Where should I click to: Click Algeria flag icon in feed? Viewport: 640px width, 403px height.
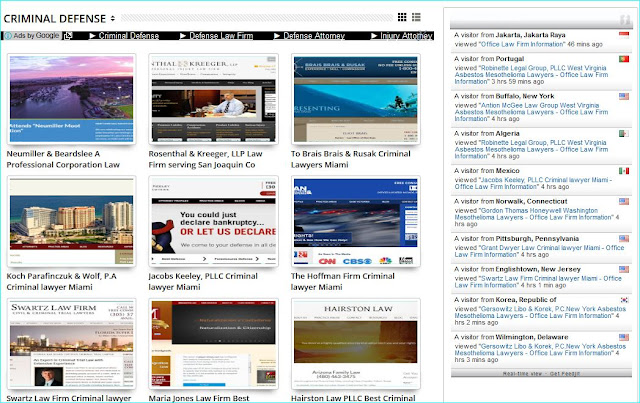pyautogui.click(x=624, y=134)
